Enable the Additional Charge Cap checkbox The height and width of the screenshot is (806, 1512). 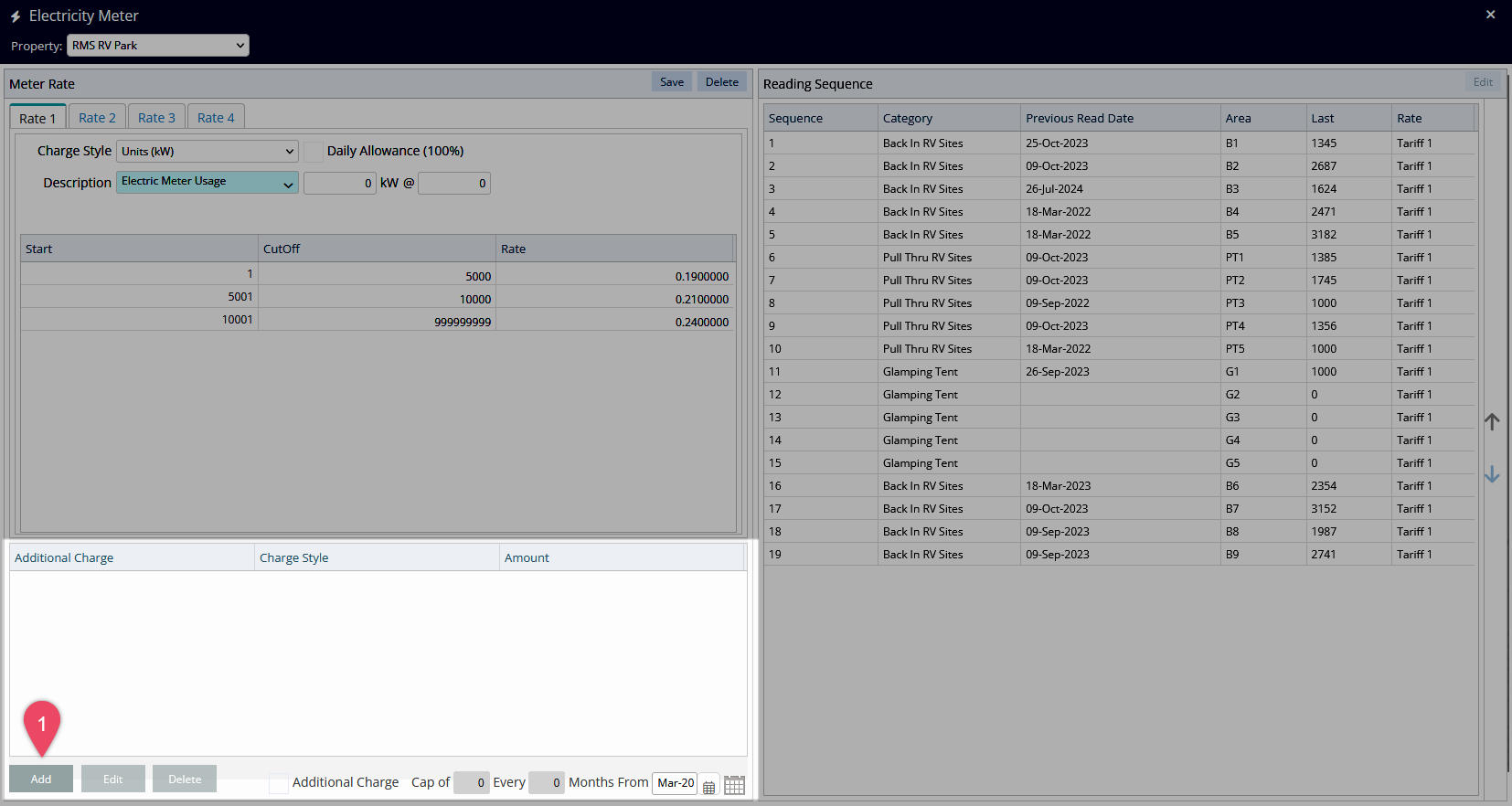[279, 783]
